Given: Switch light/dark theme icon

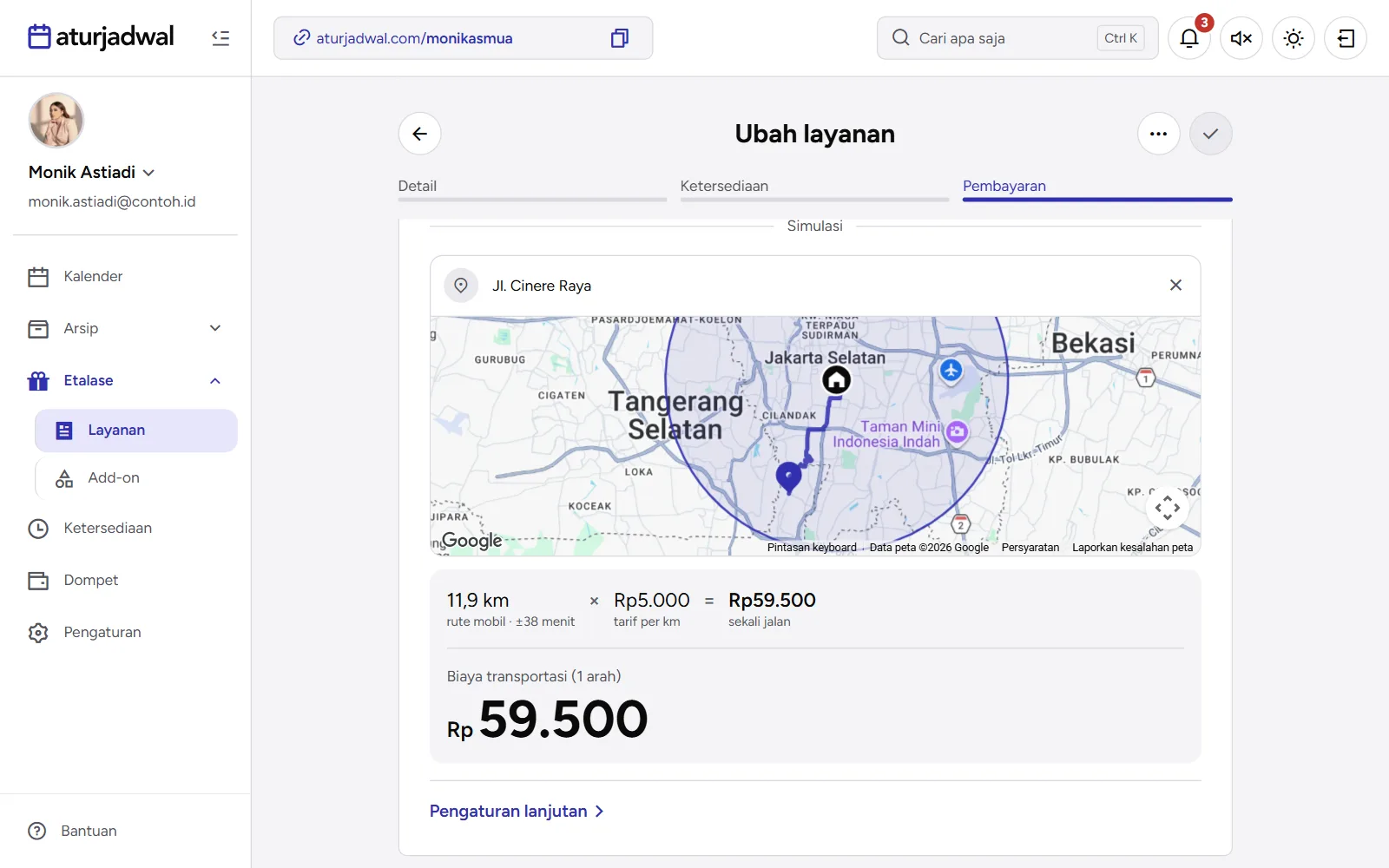Looking at the screenshot, I should coord(1294,38).
